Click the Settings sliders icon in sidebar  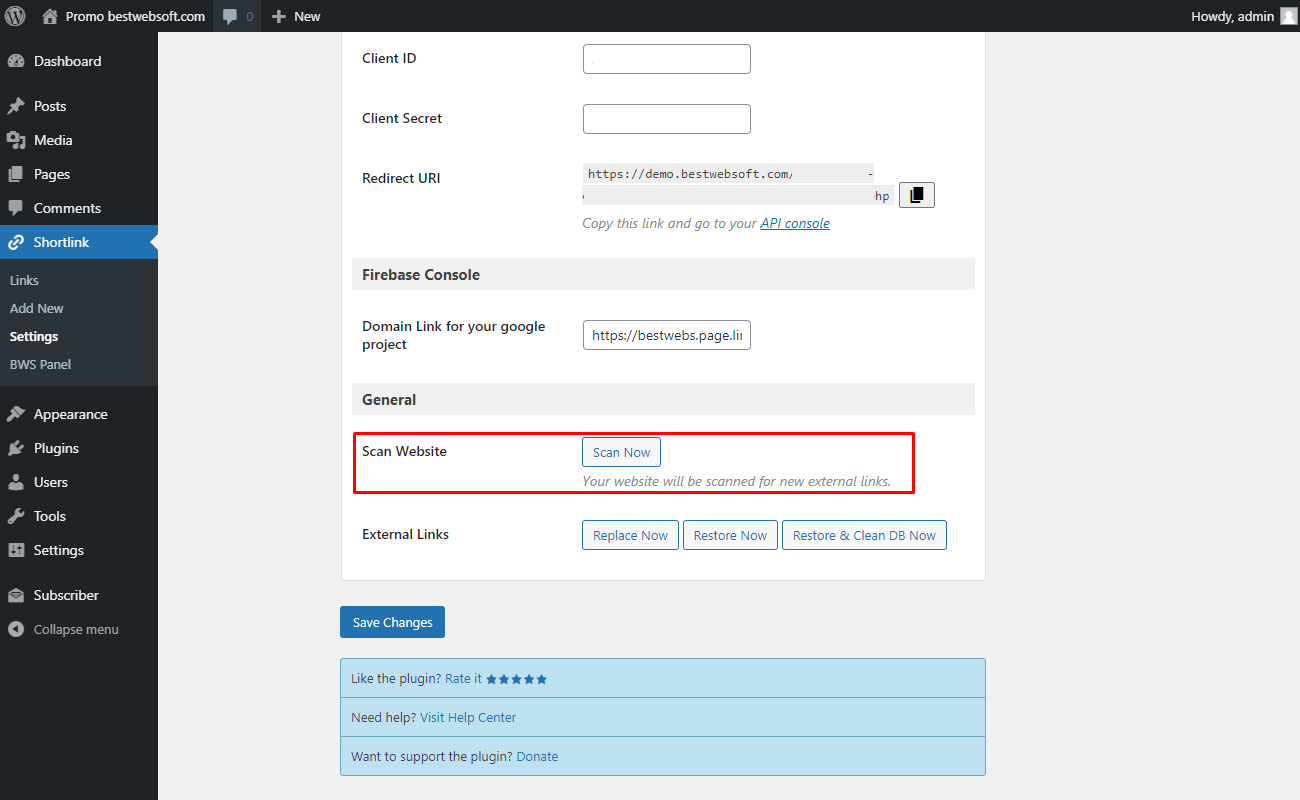tap(16, 550)
